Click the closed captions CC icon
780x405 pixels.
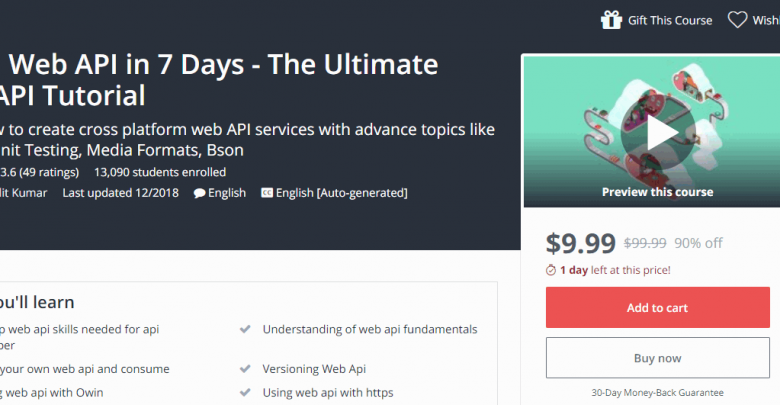[x=267, y=193]
